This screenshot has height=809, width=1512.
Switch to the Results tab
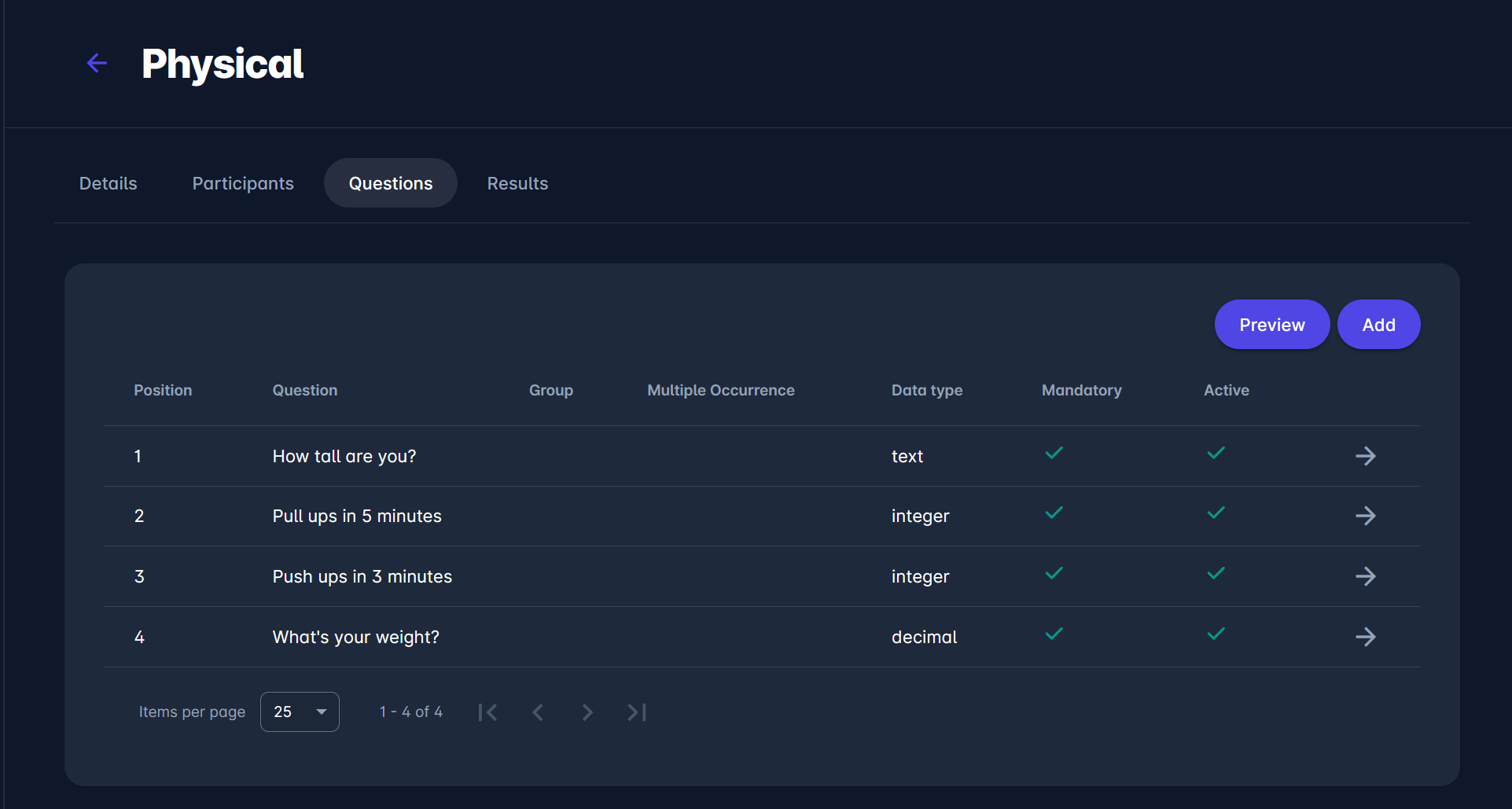[517, 183]
